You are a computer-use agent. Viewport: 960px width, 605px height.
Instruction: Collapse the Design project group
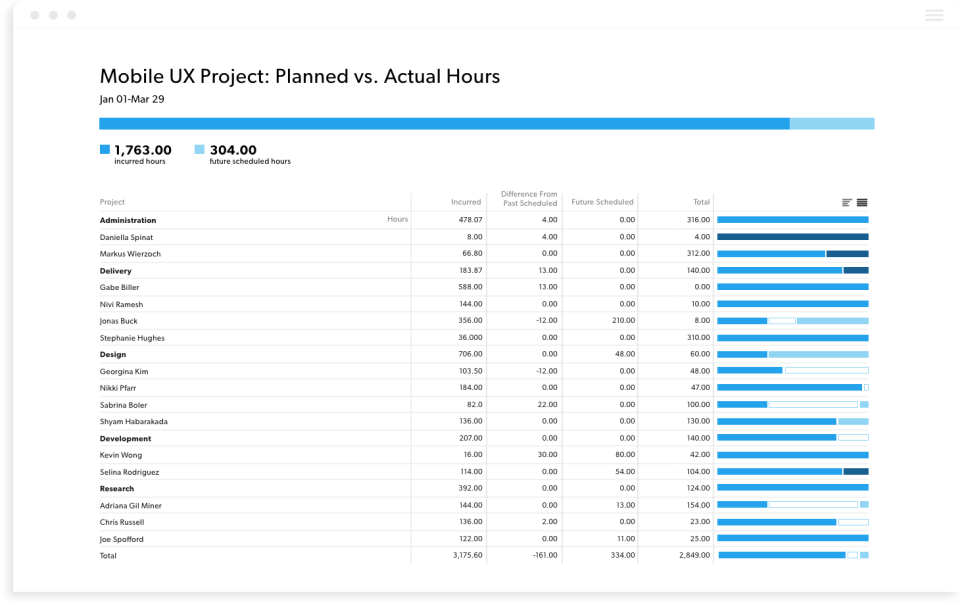pos(113,354)
